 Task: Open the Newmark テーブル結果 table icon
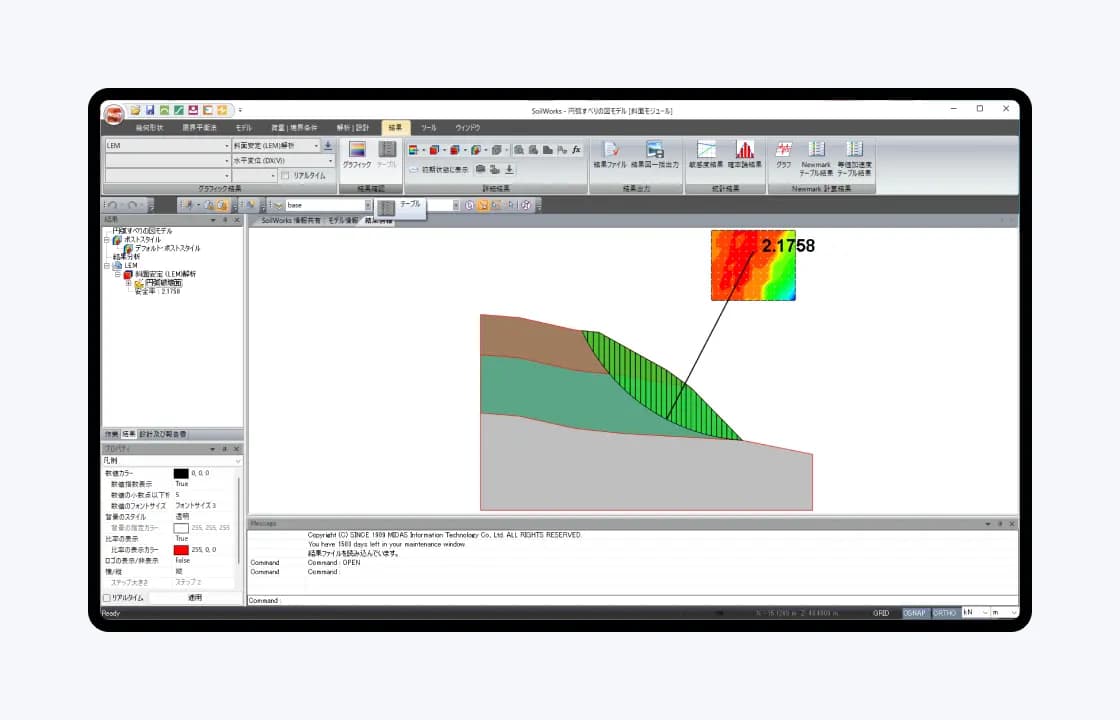816,159
